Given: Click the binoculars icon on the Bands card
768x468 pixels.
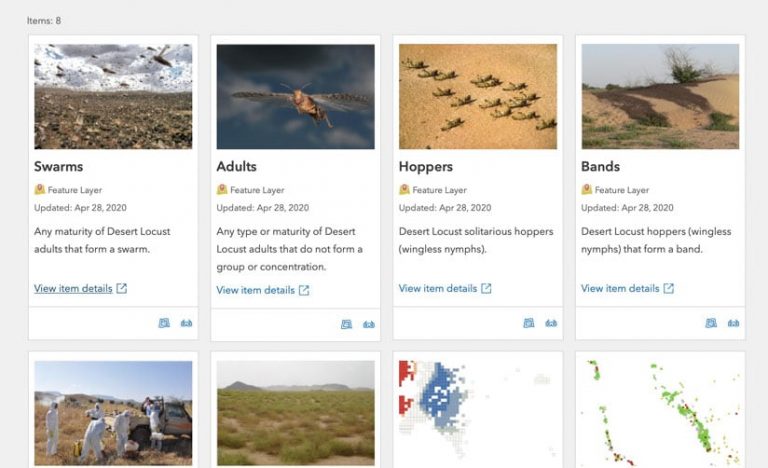Looking at the screenshot, I should (x=733, y=323).
